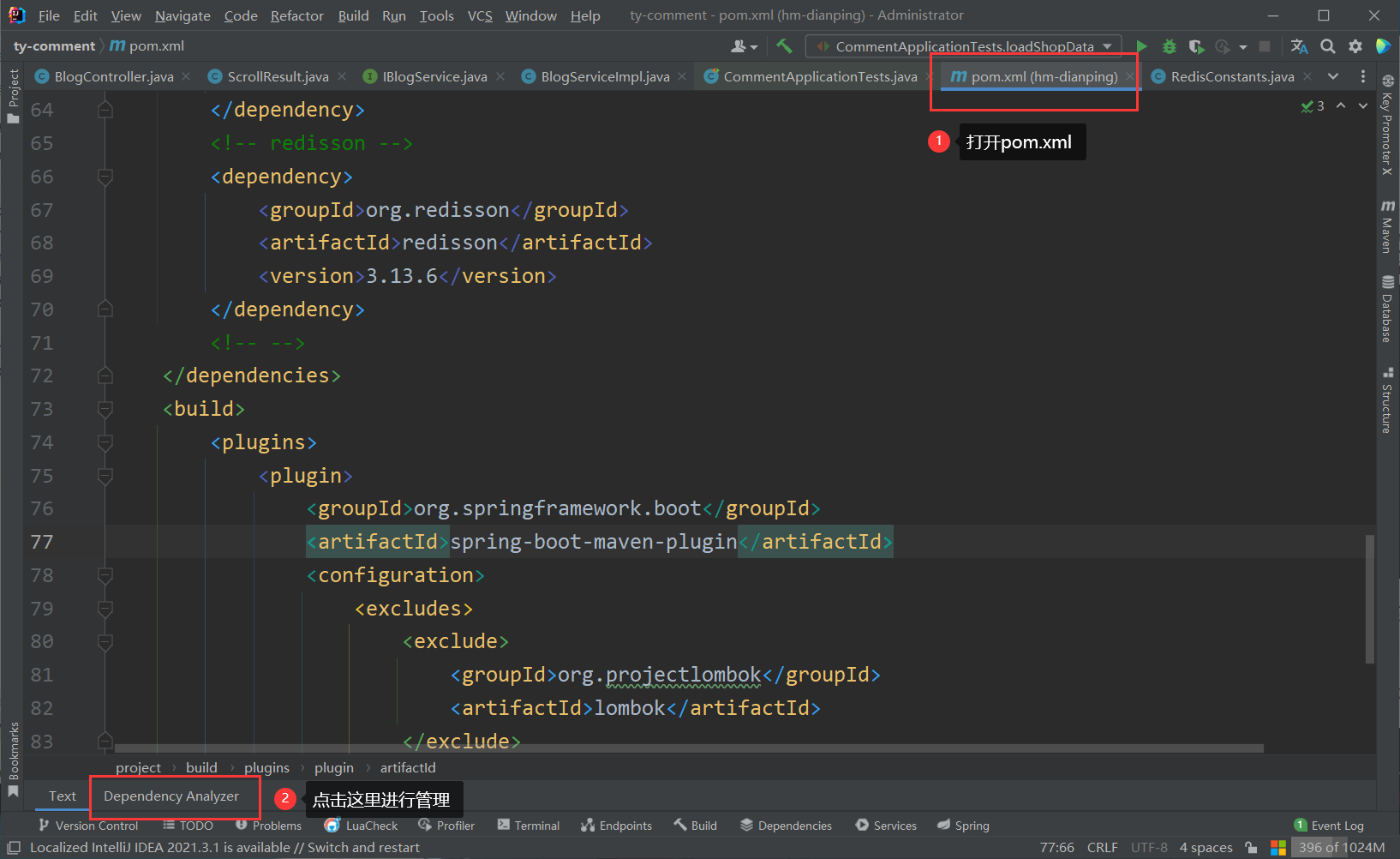Viewport: 1400px width, 859px height.
Task: Run the loadShopData configuration
Action: pos(1141,46)
